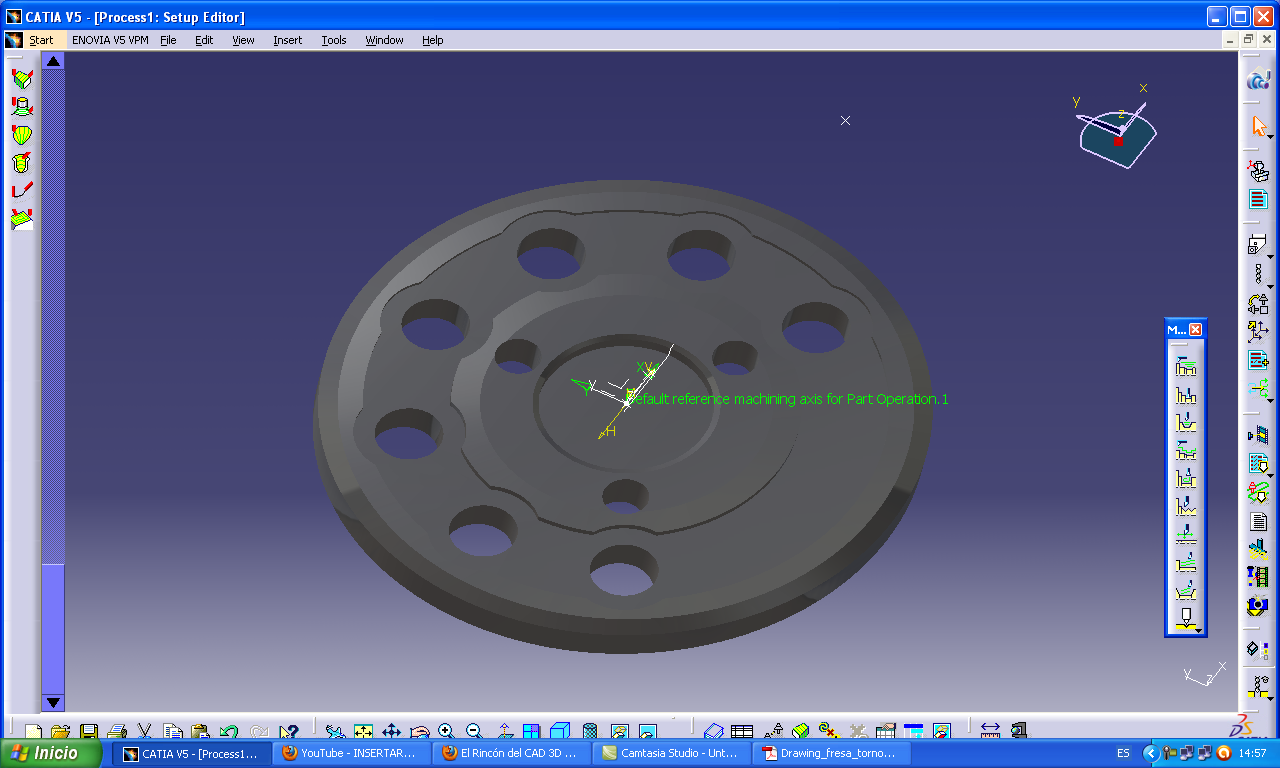Click the Measure Between icon
This screenshot has height=768, width=1280.
point(990,732)
